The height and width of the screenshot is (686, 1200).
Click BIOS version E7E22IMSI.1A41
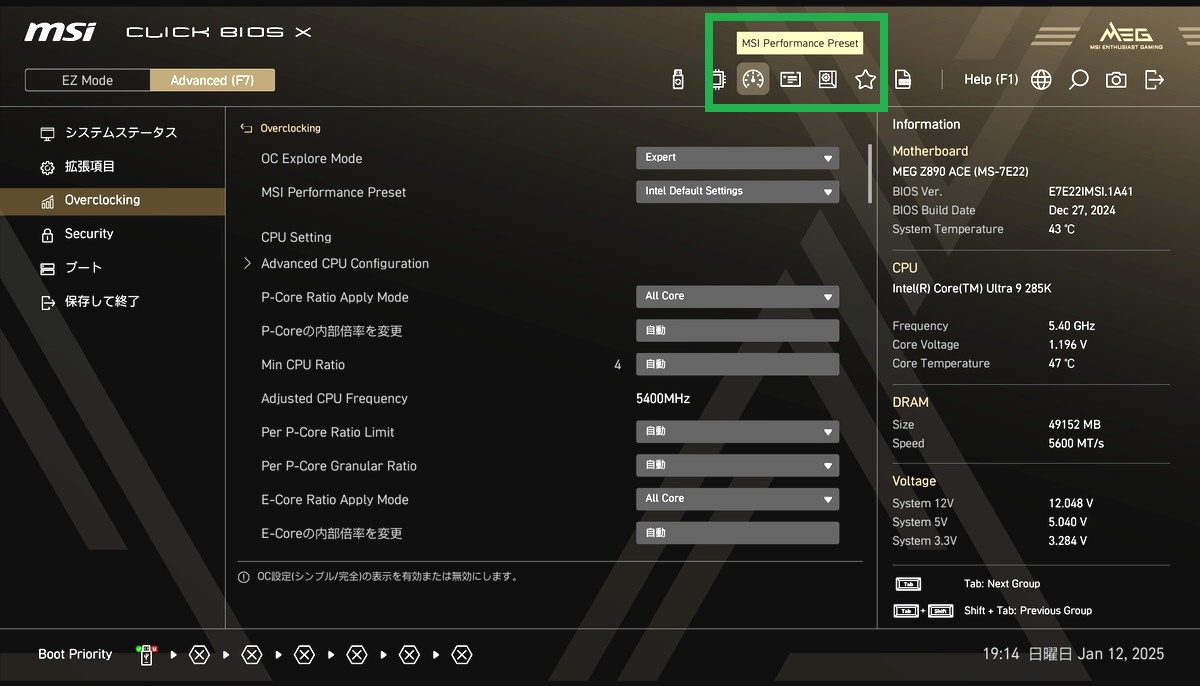coord(1091,192)
